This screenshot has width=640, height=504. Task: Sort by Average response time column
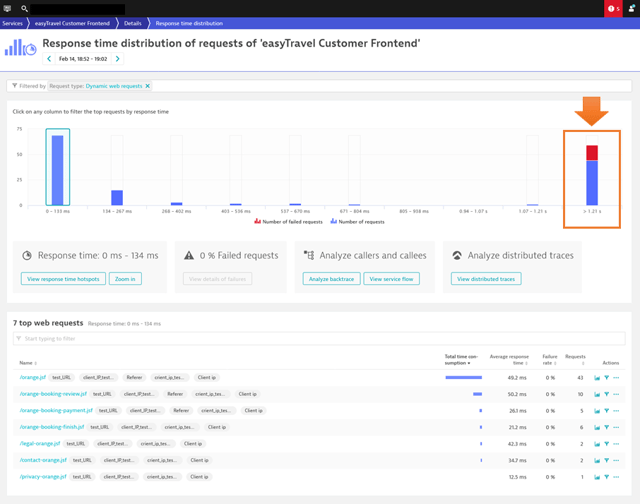(x=509, y=360)
